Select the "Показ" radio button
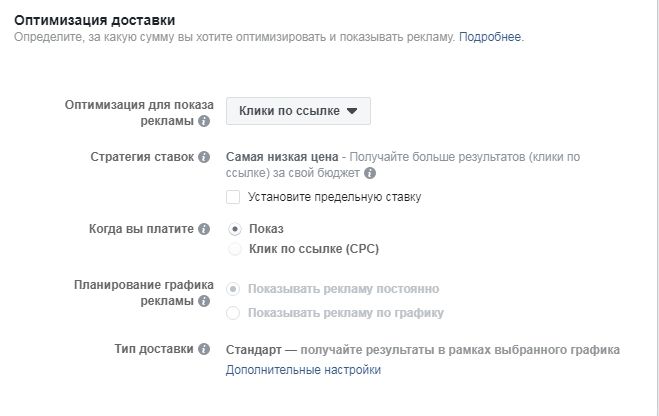Image resolution: width=659 pixels, height=416 pixels. click(234, 229)
